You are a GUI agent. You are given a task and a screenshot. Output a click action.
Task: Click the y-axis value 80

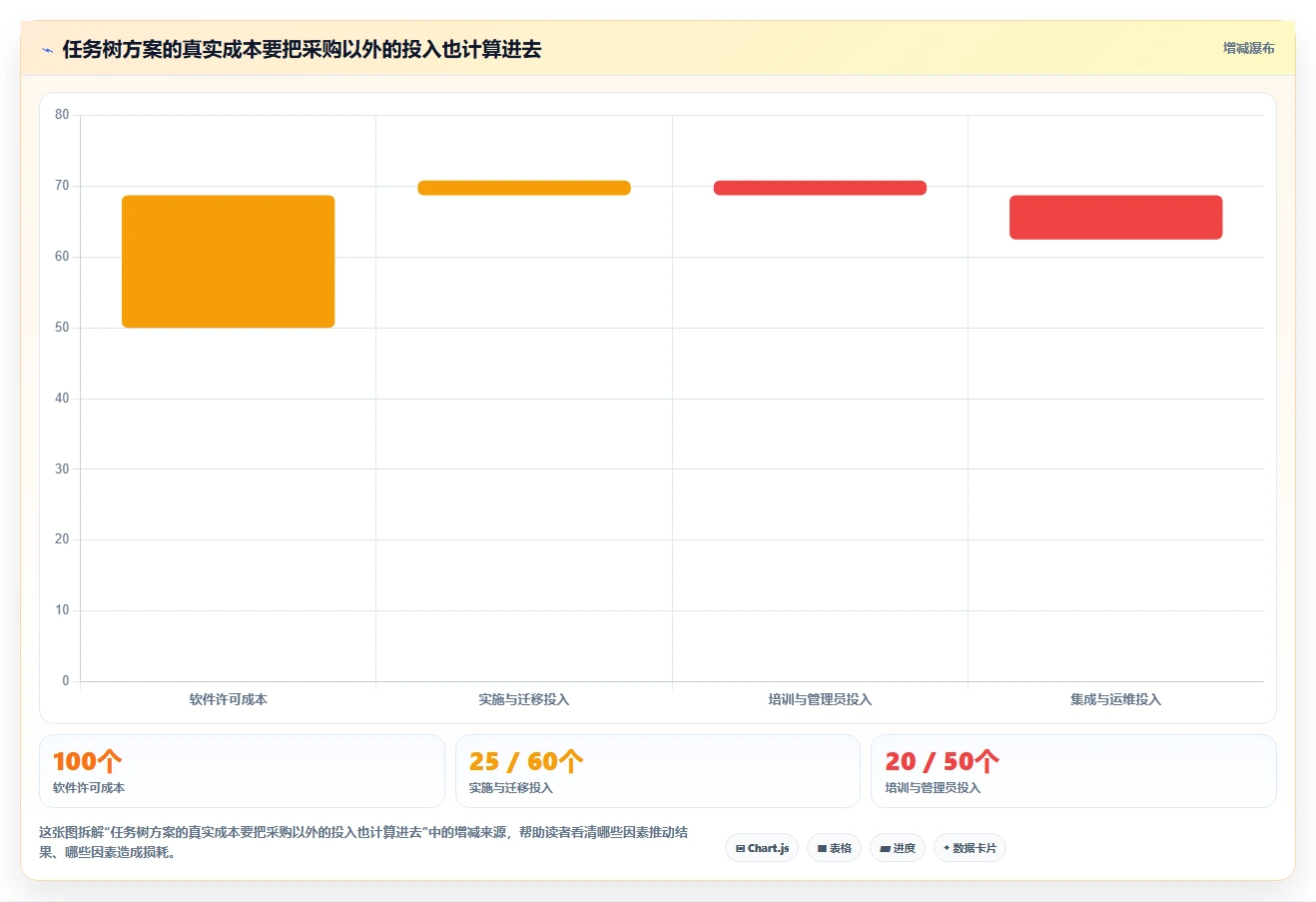[62, 115]
